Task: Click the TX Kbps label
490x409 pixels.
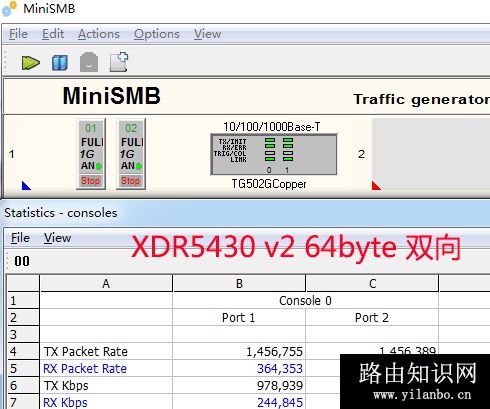Action: click(x=66, y=386)
